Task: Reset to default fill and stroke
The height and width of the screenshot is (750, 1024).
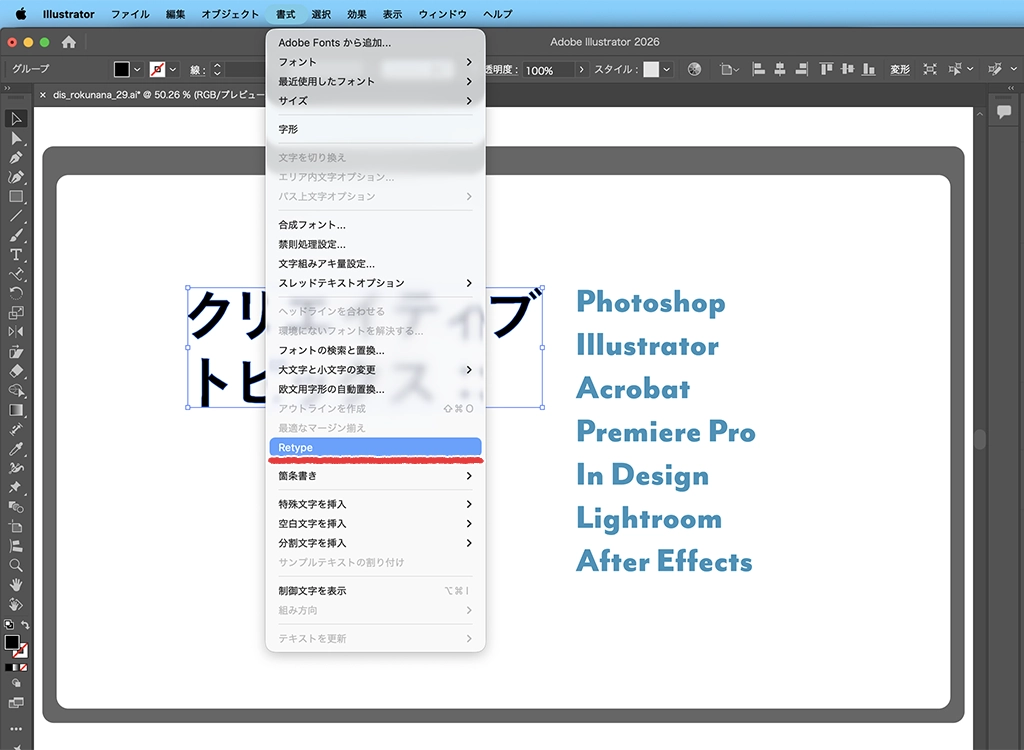Action: [x=8, y=625]
